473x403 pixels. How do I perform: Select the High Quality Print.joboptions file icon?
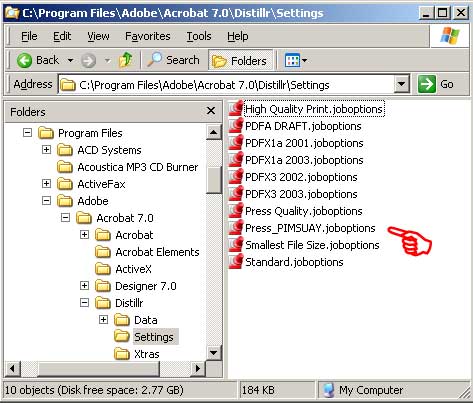tap(236, 109)
